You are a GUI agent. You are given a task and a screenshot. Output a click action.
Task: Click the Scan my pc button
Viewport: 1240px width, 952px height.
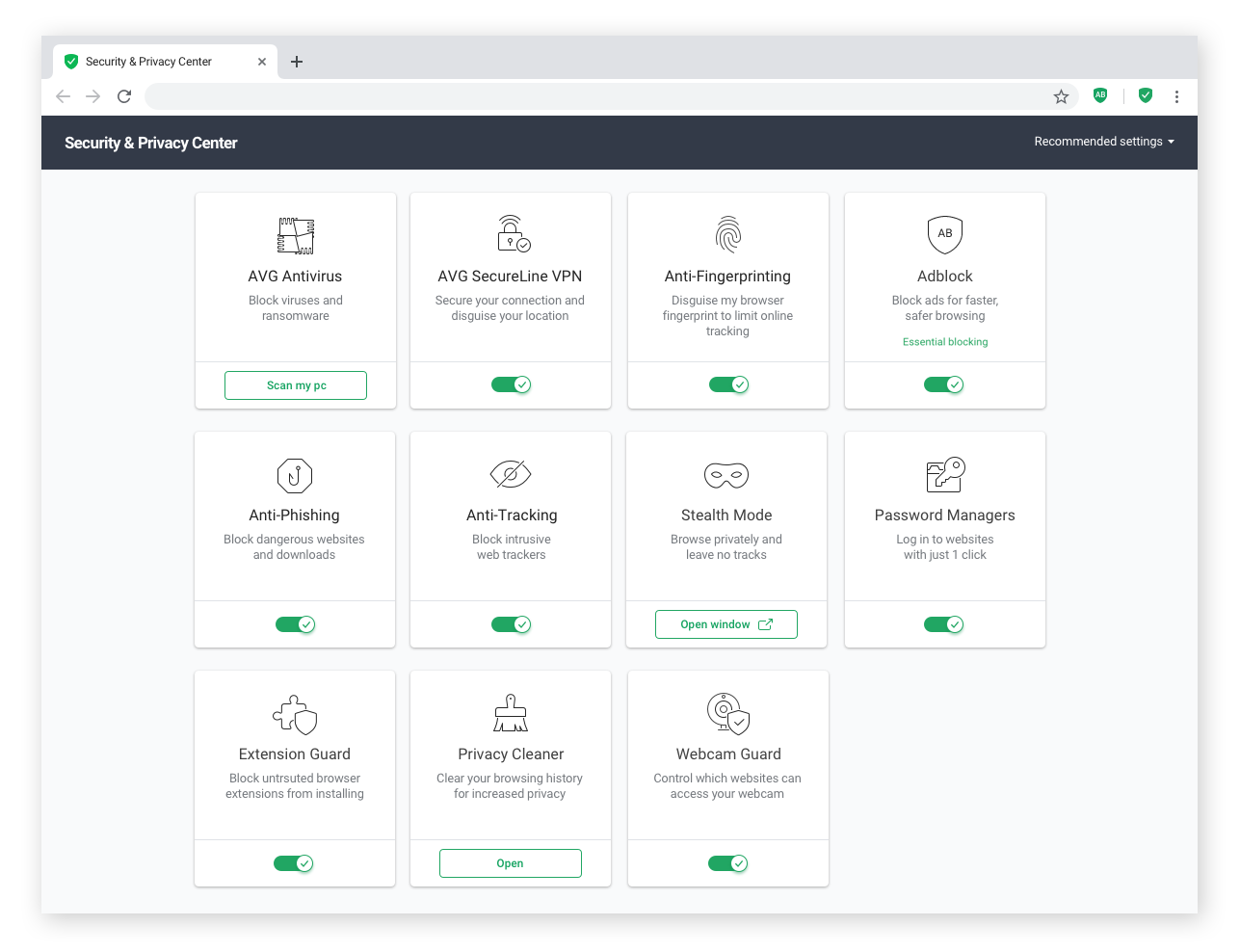point(295,384)
